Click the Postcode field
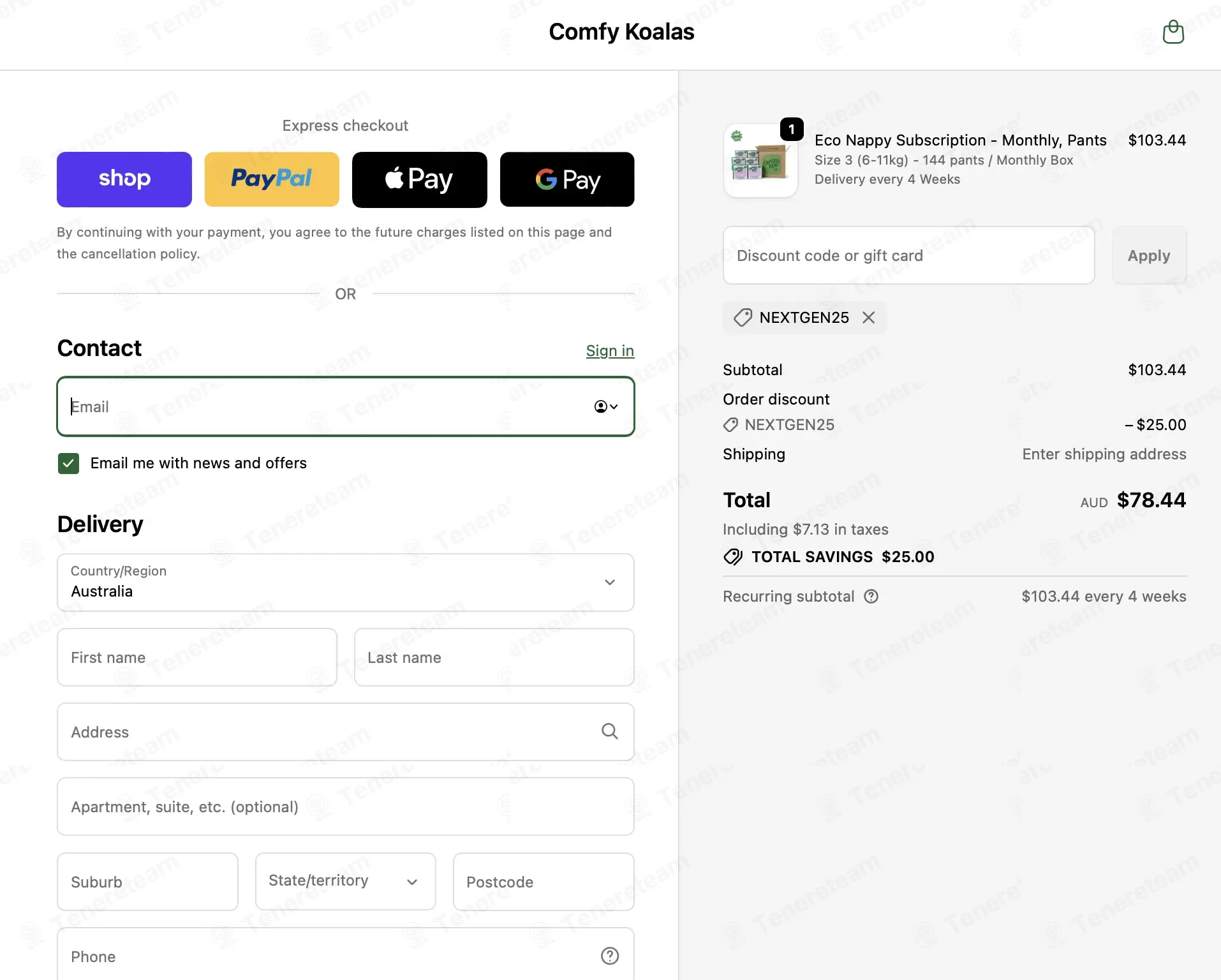1221x980 pixels. pyautogui.click(x=544, y=882)
